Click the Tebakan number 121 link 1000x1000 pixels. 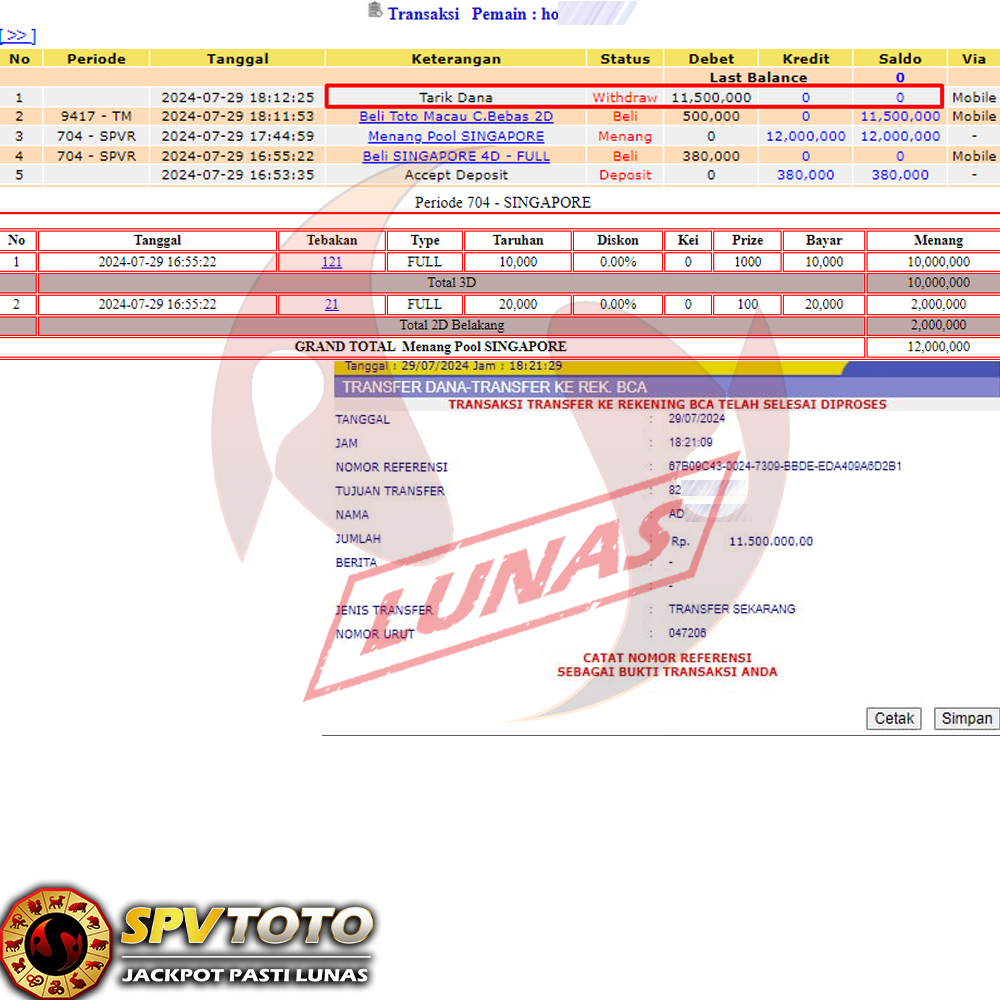pyautogui.click(x=331, y=262)
